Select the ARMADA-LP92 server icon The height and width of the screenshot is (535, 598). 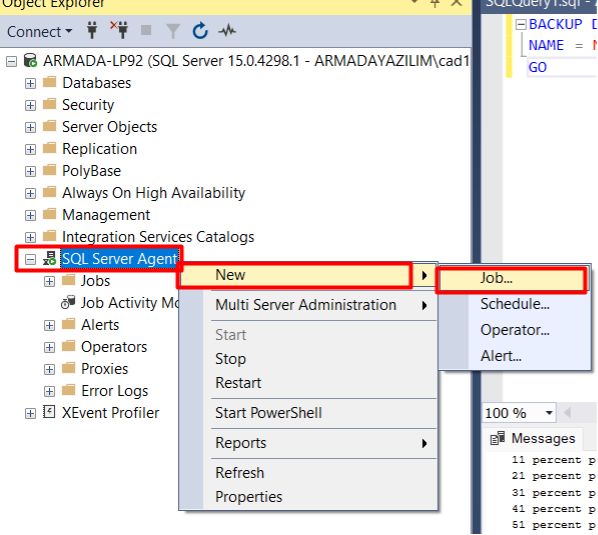(x=31, y=60)
